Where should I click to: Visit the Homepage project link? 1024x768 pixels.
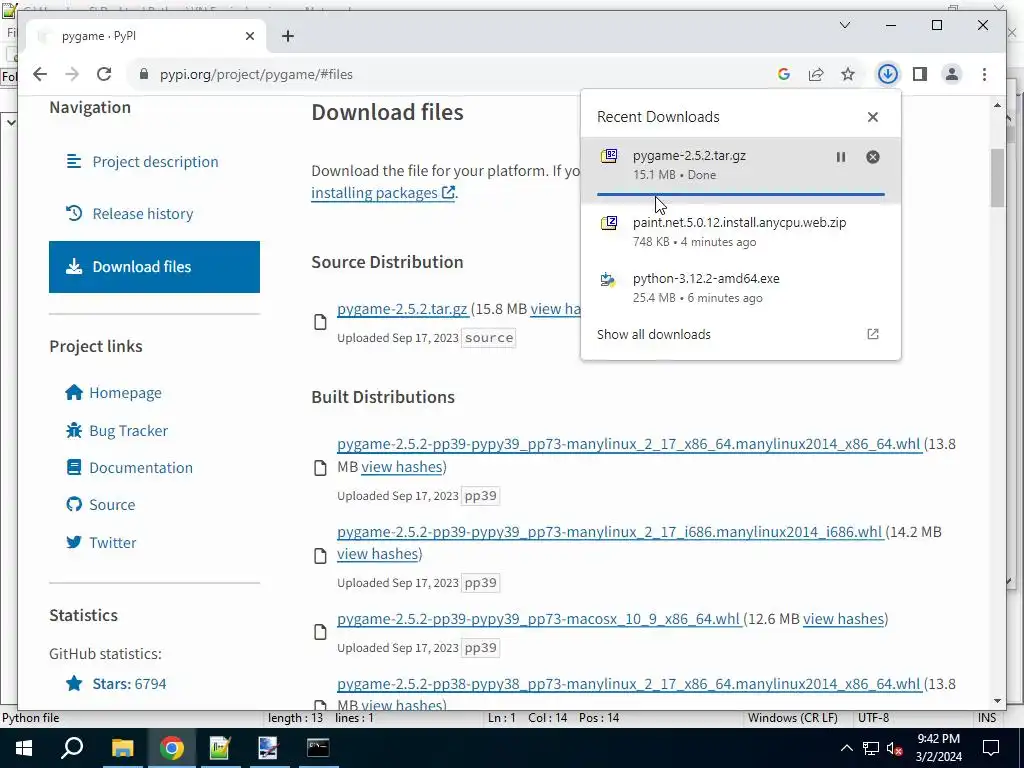125,392
